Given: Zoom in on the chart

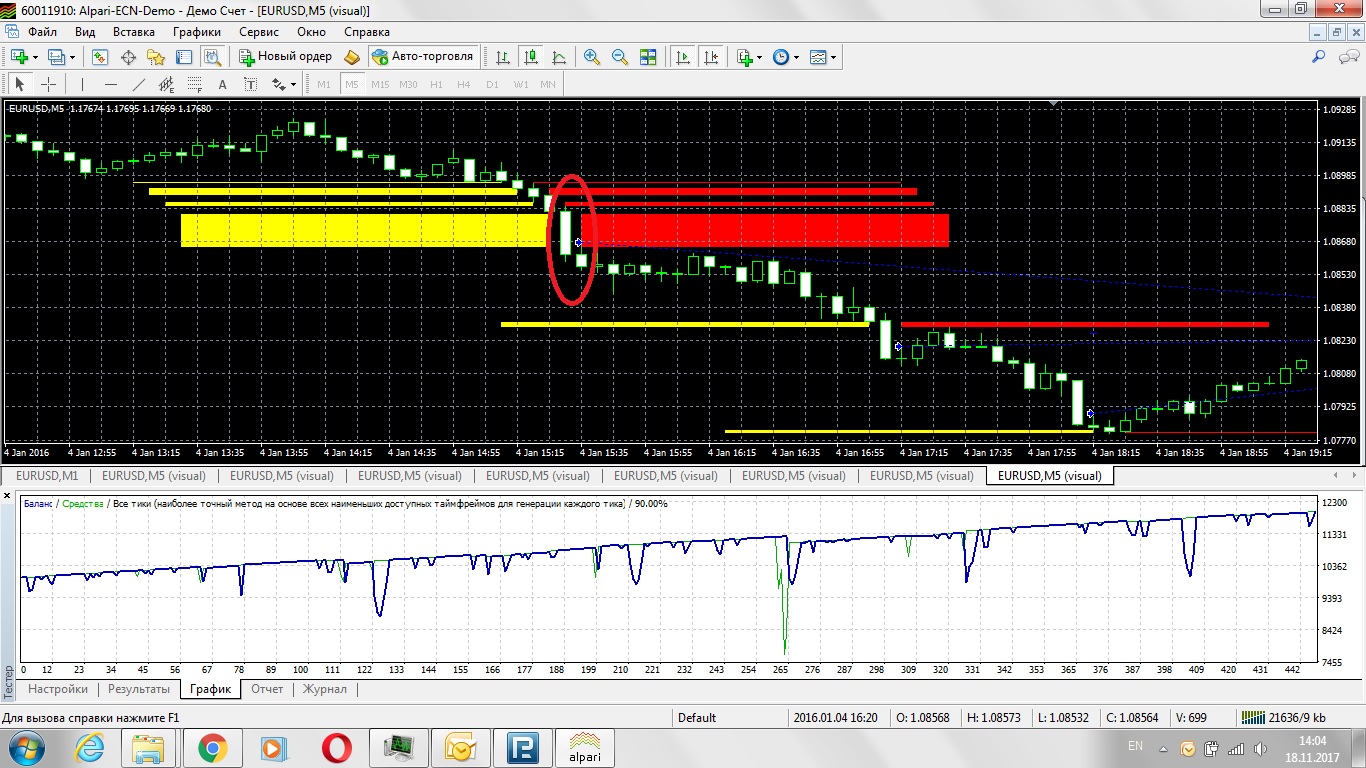Looking at the screenshot, I should (x=592, y=57).
